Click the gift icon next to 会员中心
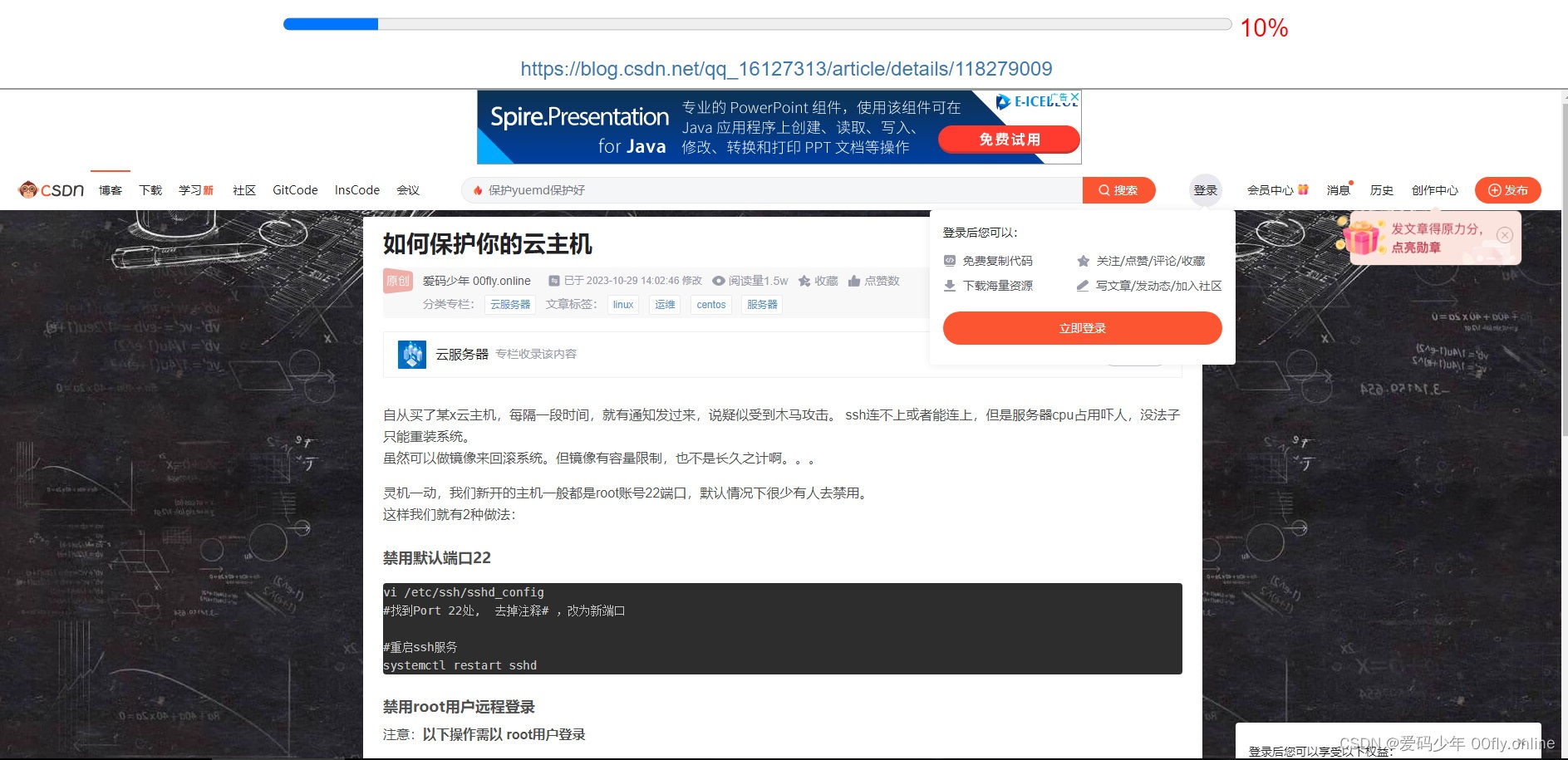1568x760 pixels. pyautogui.click(x=1302, y=189)
